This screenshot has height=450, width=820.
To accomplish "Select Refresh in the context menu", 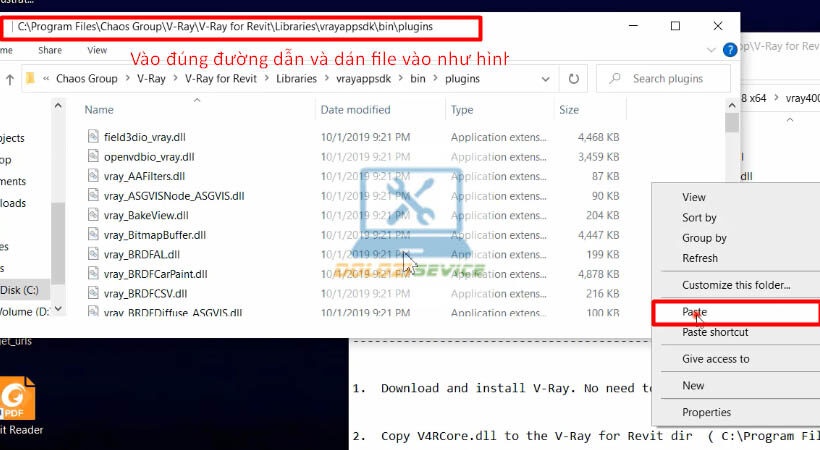I will pyautogui.click(x=700, y=258).
